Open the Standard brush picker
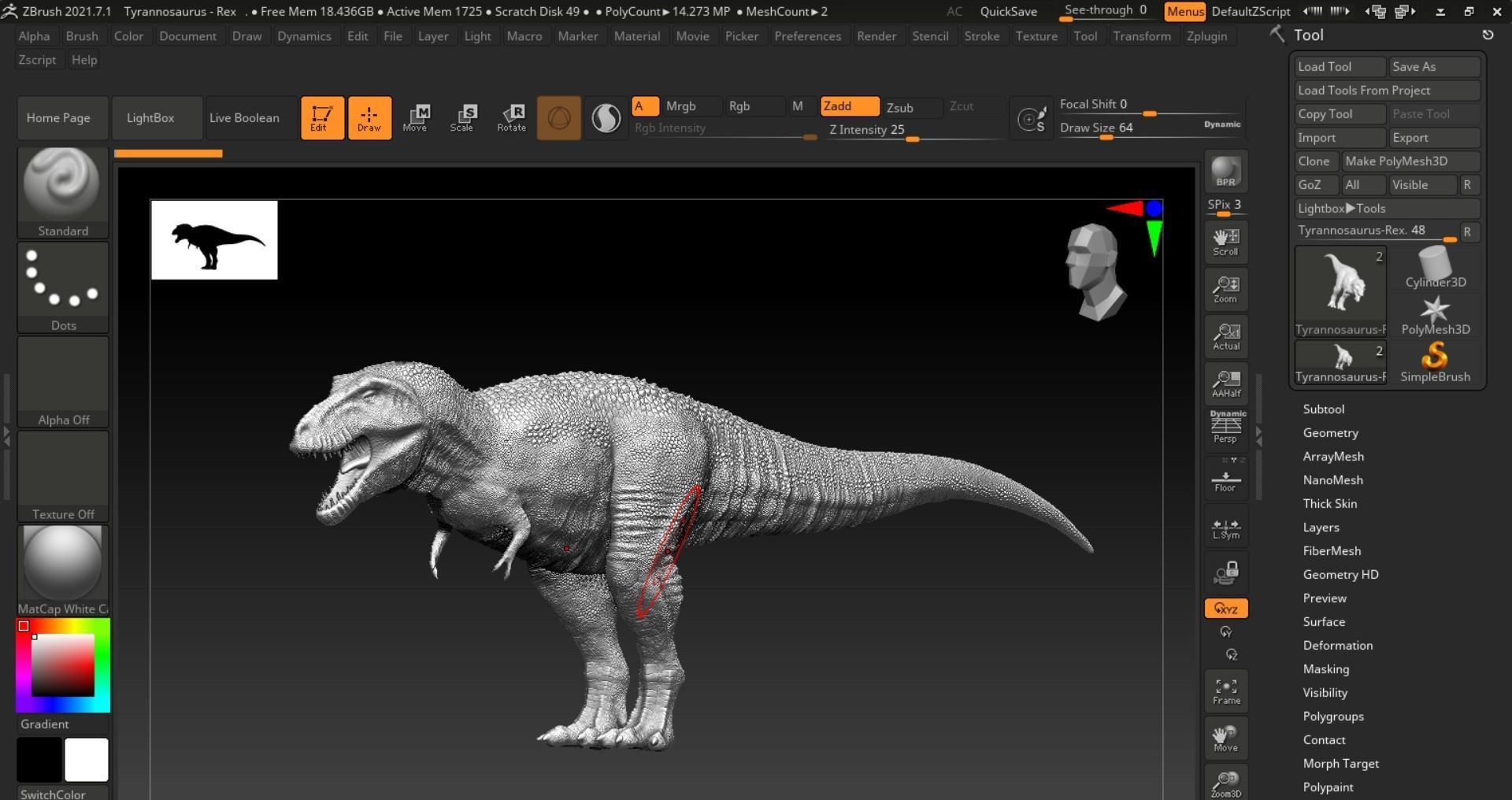1512x800 pixels. coord(63,193)
